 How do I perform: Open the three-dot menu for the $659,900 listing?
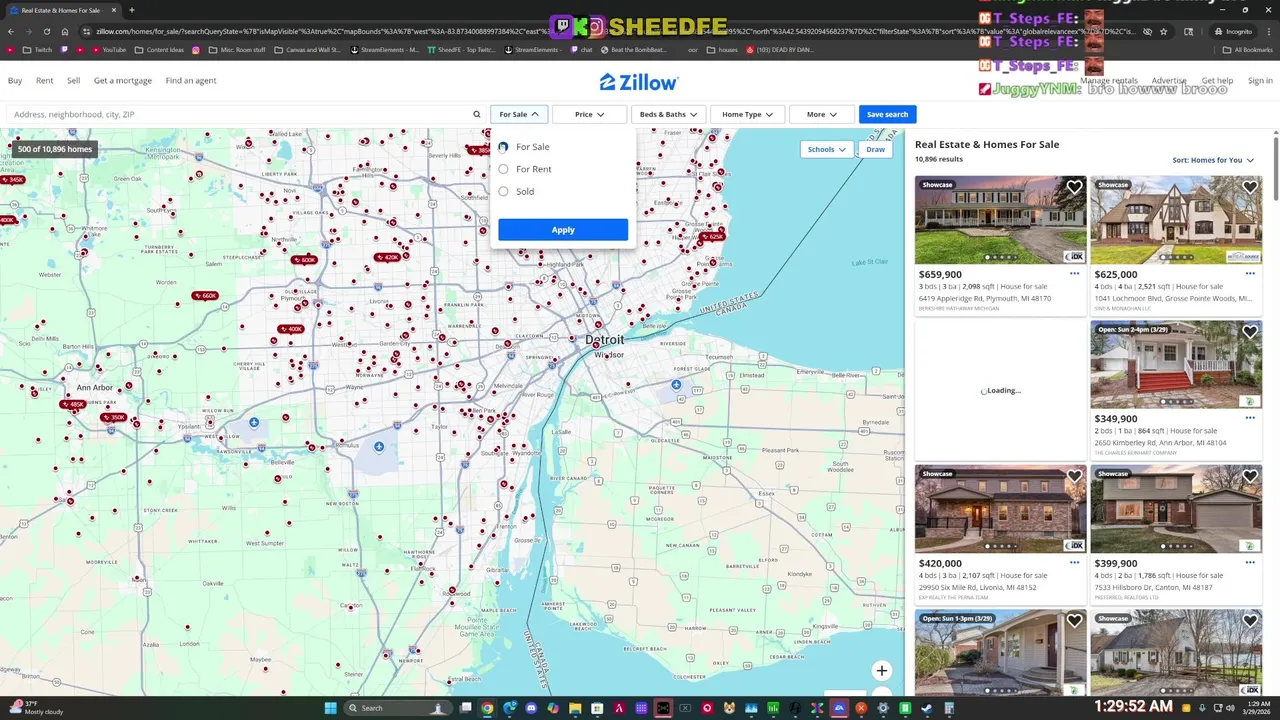[x=1074, y=274]
